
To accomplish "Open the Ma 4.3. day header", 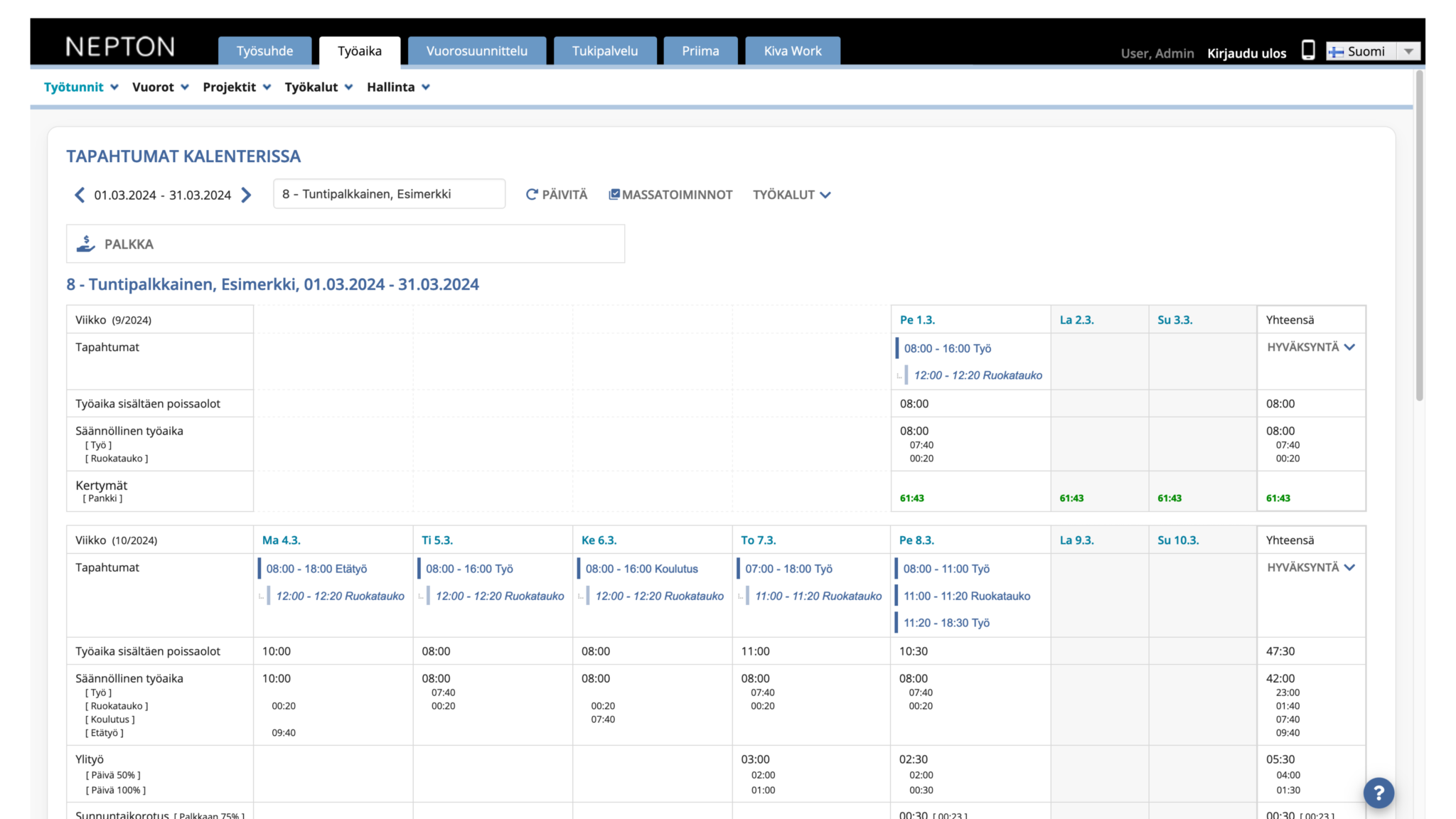I will pyautogui.click(x=282, y=540).
